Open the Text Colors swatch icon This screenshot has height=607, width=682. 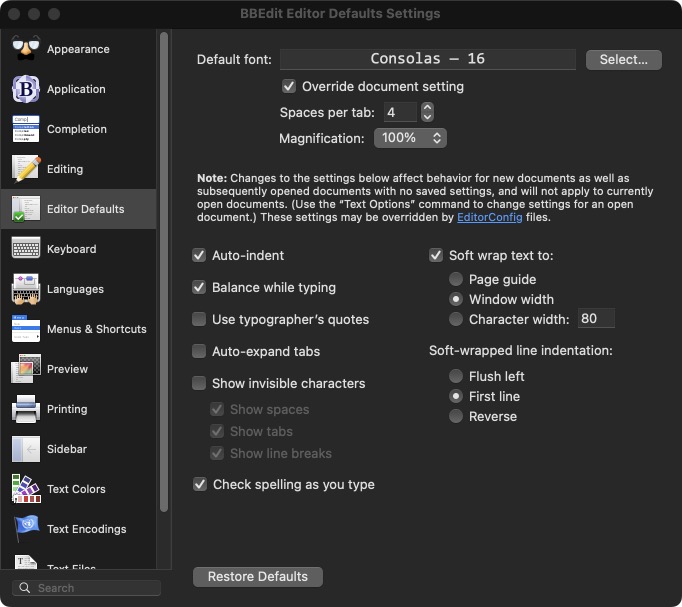click(x=26, y=489)
